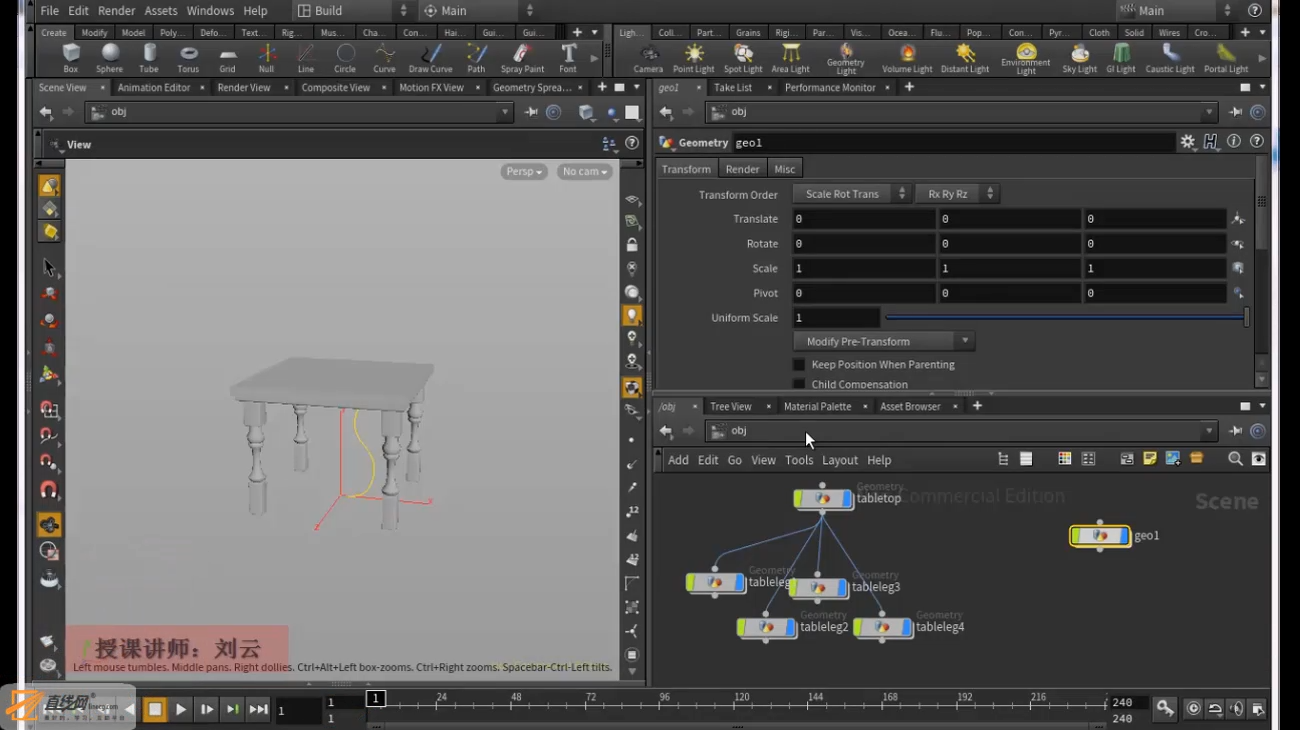Screen dimensions: 1300x730
Task: Select the Draw Curve tool
Action: tap(431, 58)
